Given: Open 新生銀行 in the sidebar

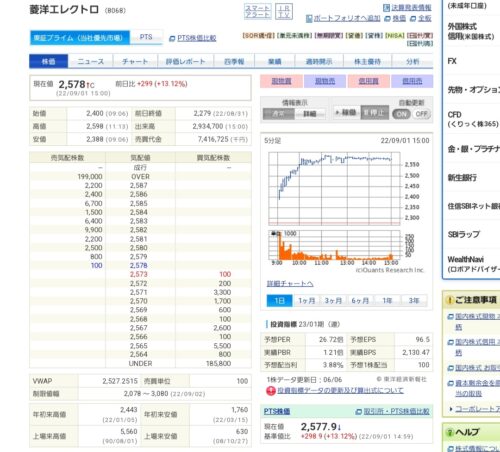Looking at the screenshot, I should tap(462, 178).
